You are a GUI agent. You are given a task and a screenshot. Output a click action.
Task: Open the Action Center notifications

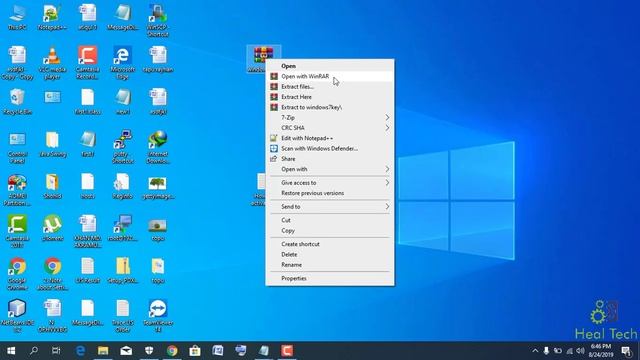[x=627, y=351]
